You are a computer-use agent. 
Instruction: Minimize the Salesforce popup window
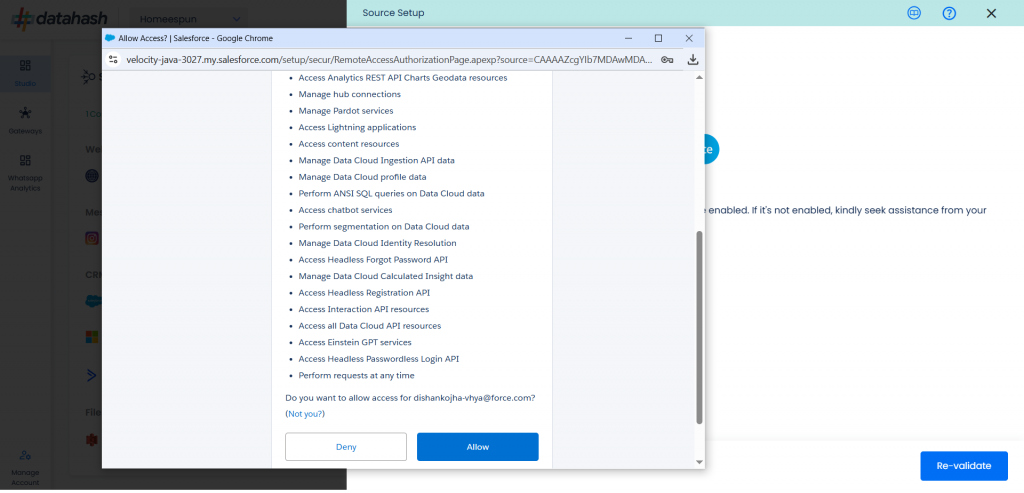tap(628, 38)
